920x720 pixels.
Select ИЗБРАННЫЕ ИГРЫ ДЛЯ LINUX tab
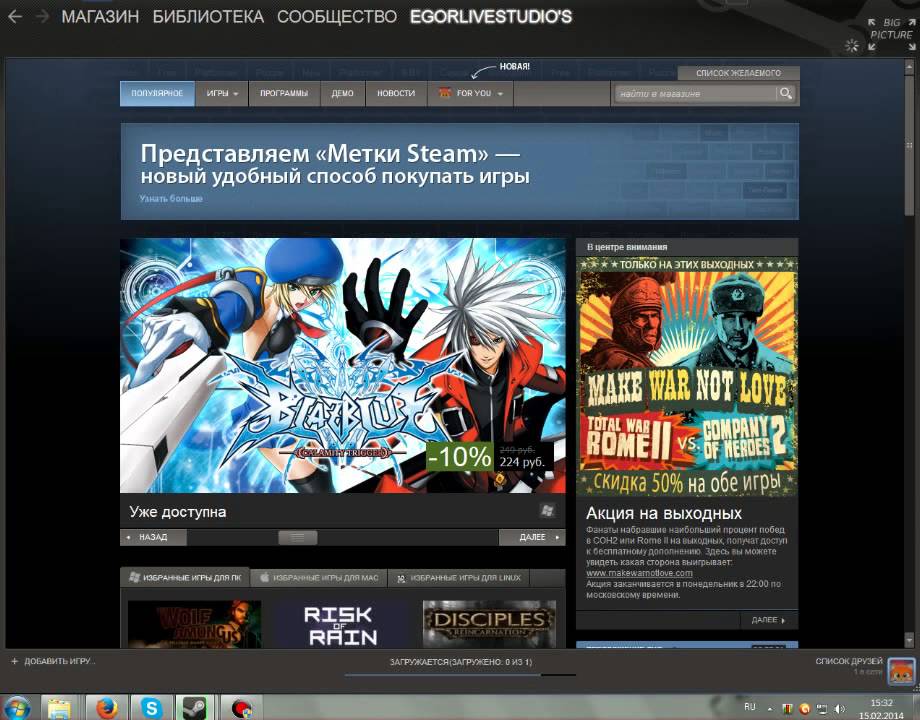[459, 577]
